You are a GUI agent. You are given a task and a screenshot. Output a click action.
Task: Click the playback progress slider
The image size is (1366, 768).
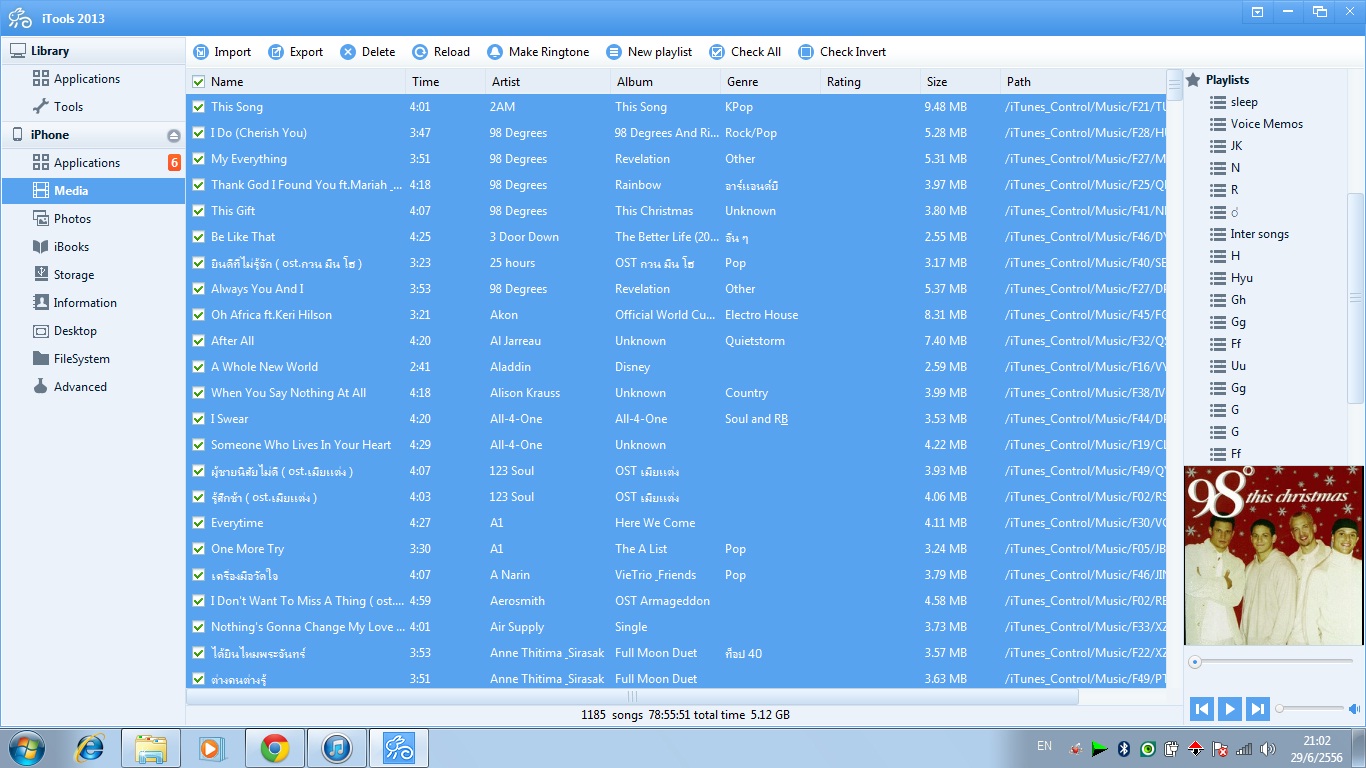(1272, 662)
